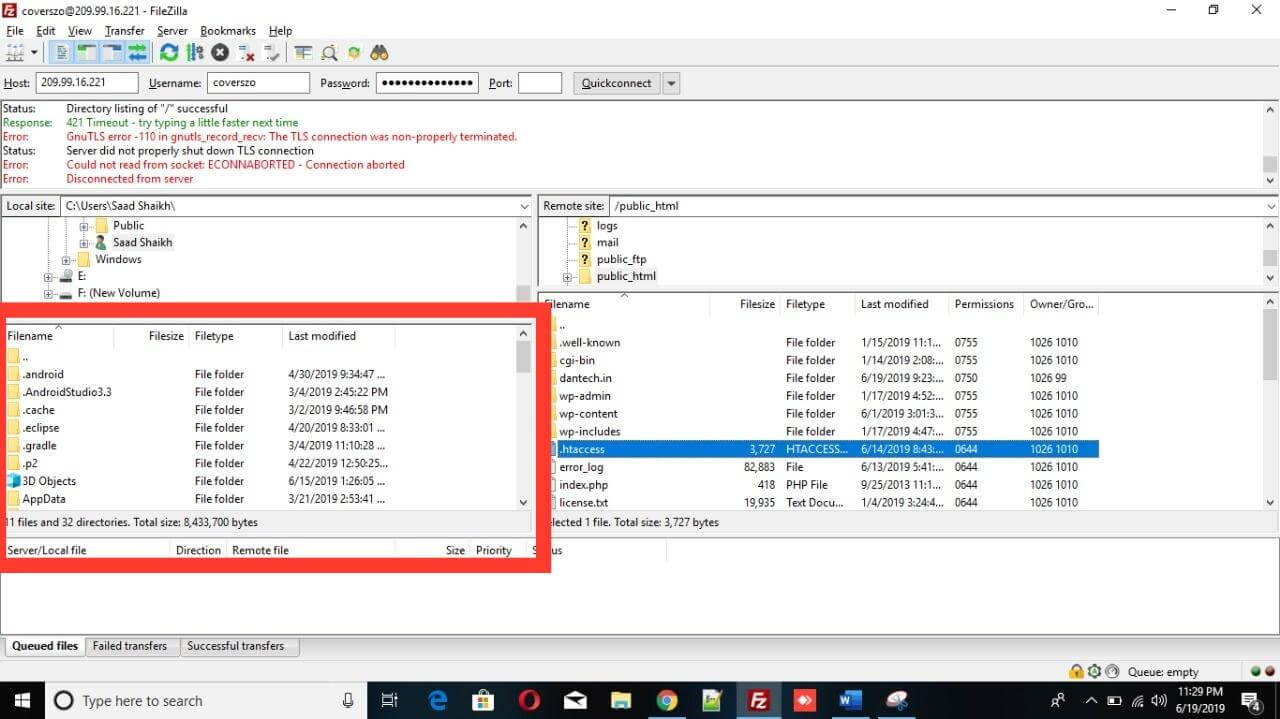
Task: Search for files recursively with binoculars icon
Action: pos(379,53)
